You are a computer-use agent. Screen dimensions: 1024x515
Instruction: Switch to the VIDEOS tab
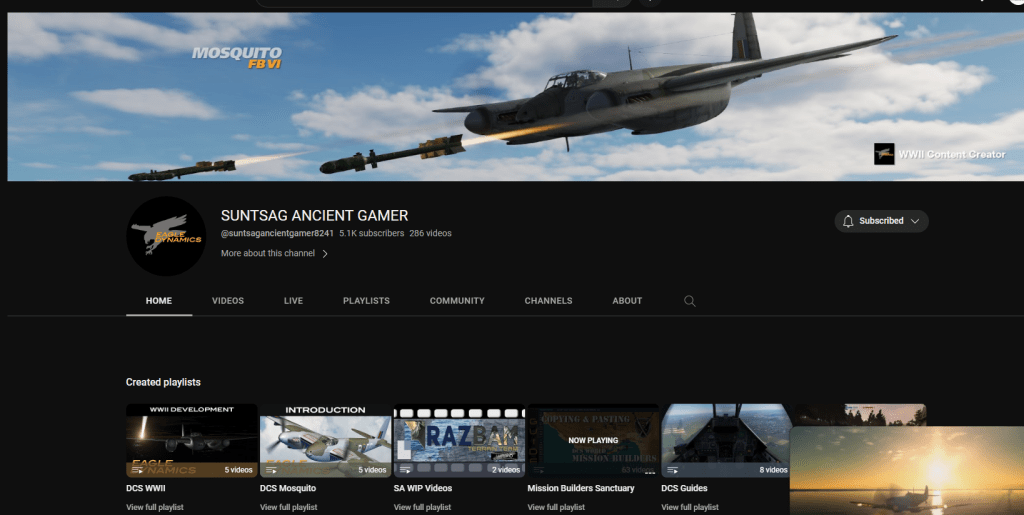point(228,301)
